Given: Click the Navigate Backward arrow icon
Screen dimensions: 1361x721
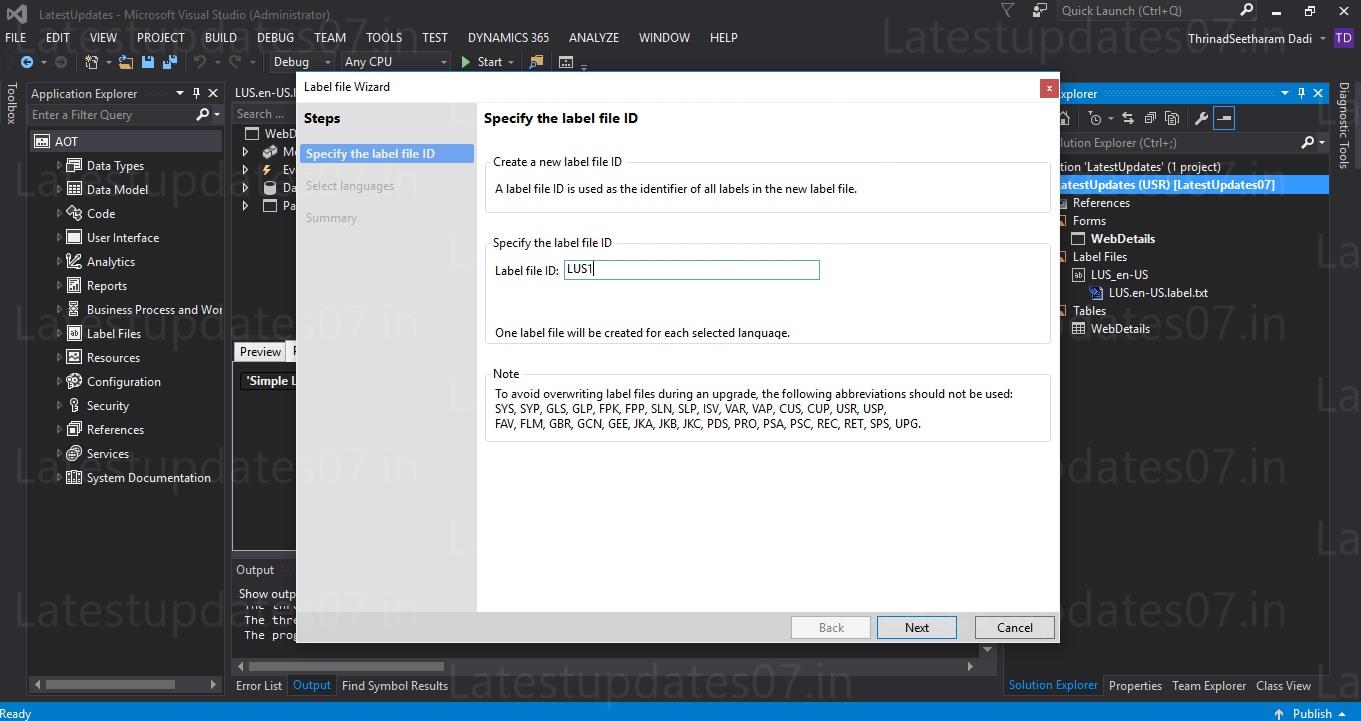Looking at the screenshot, I should (26, 62).
